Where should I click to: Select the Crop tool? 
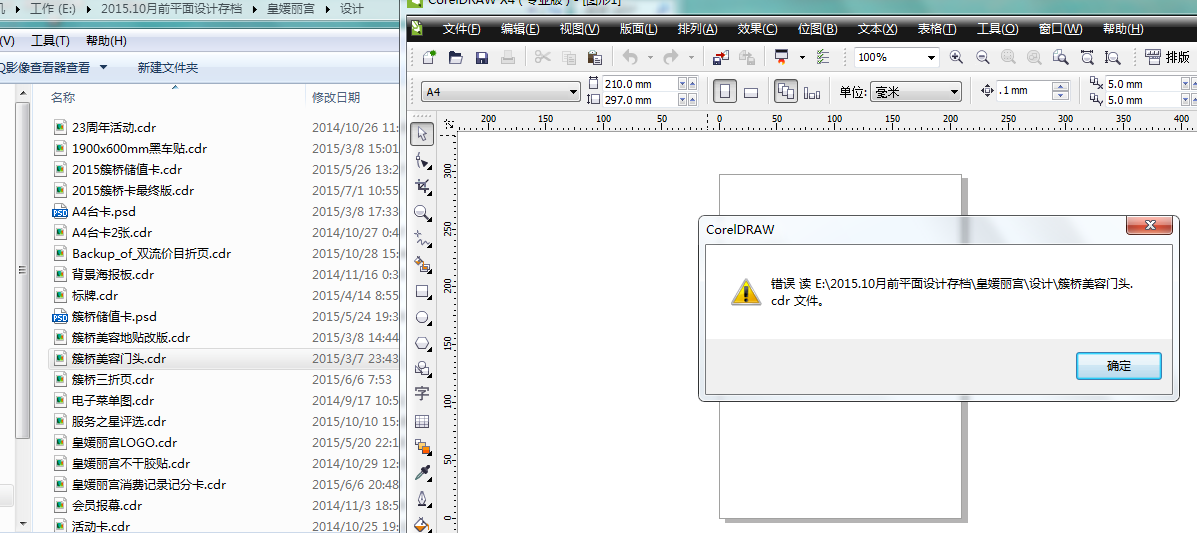422,186
